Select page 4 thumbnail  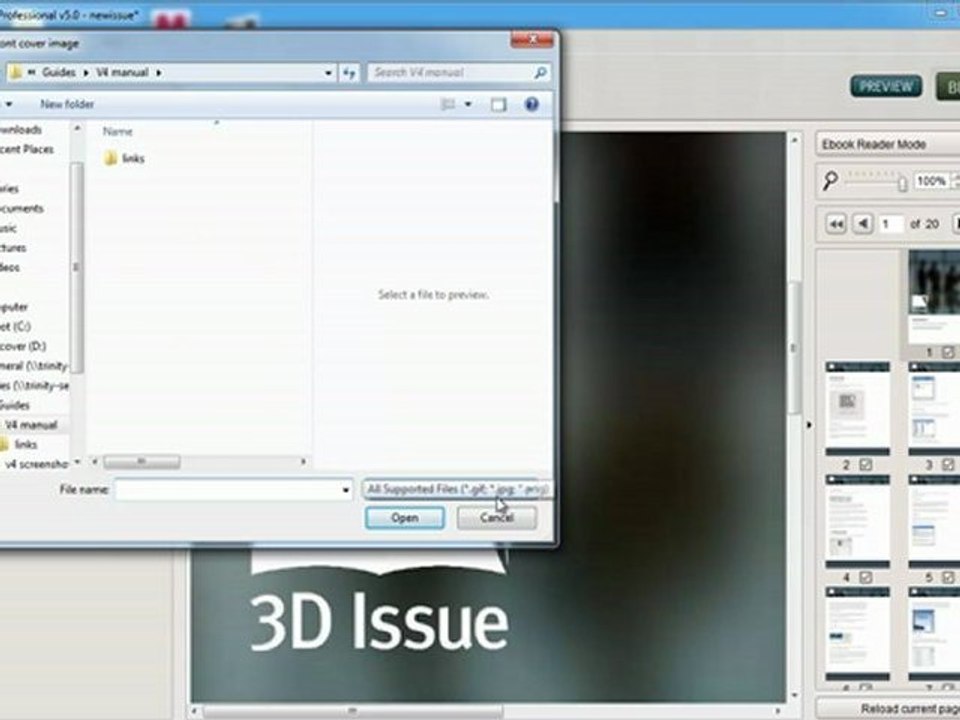click(857, 521)
